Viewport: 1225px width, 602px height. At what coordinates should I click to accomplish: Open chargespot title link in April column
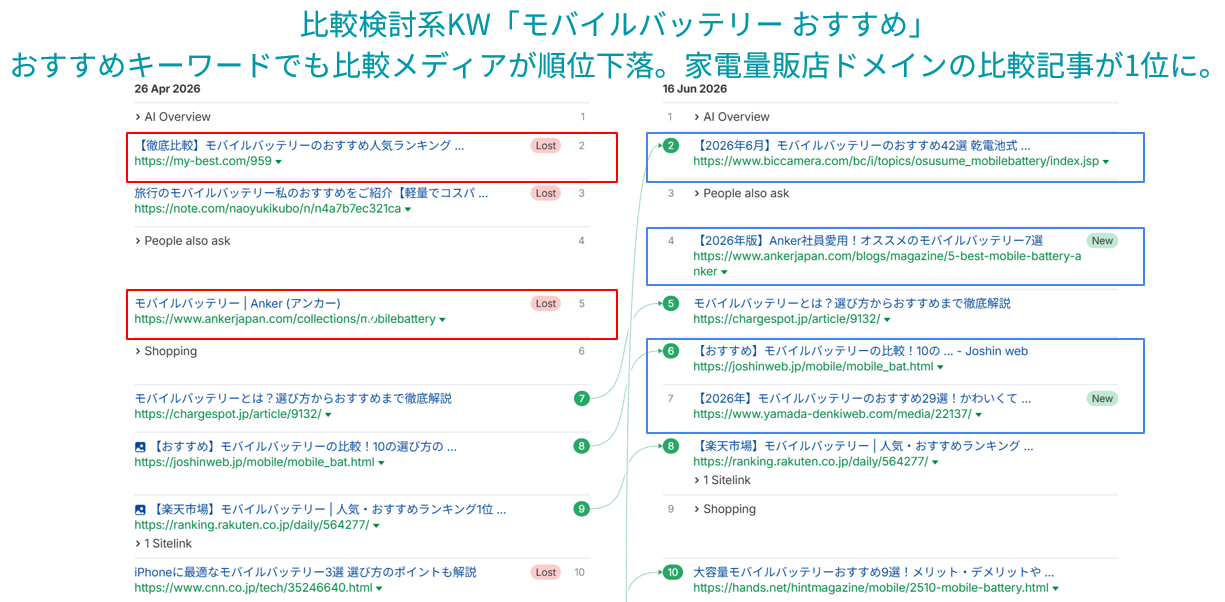293,398
